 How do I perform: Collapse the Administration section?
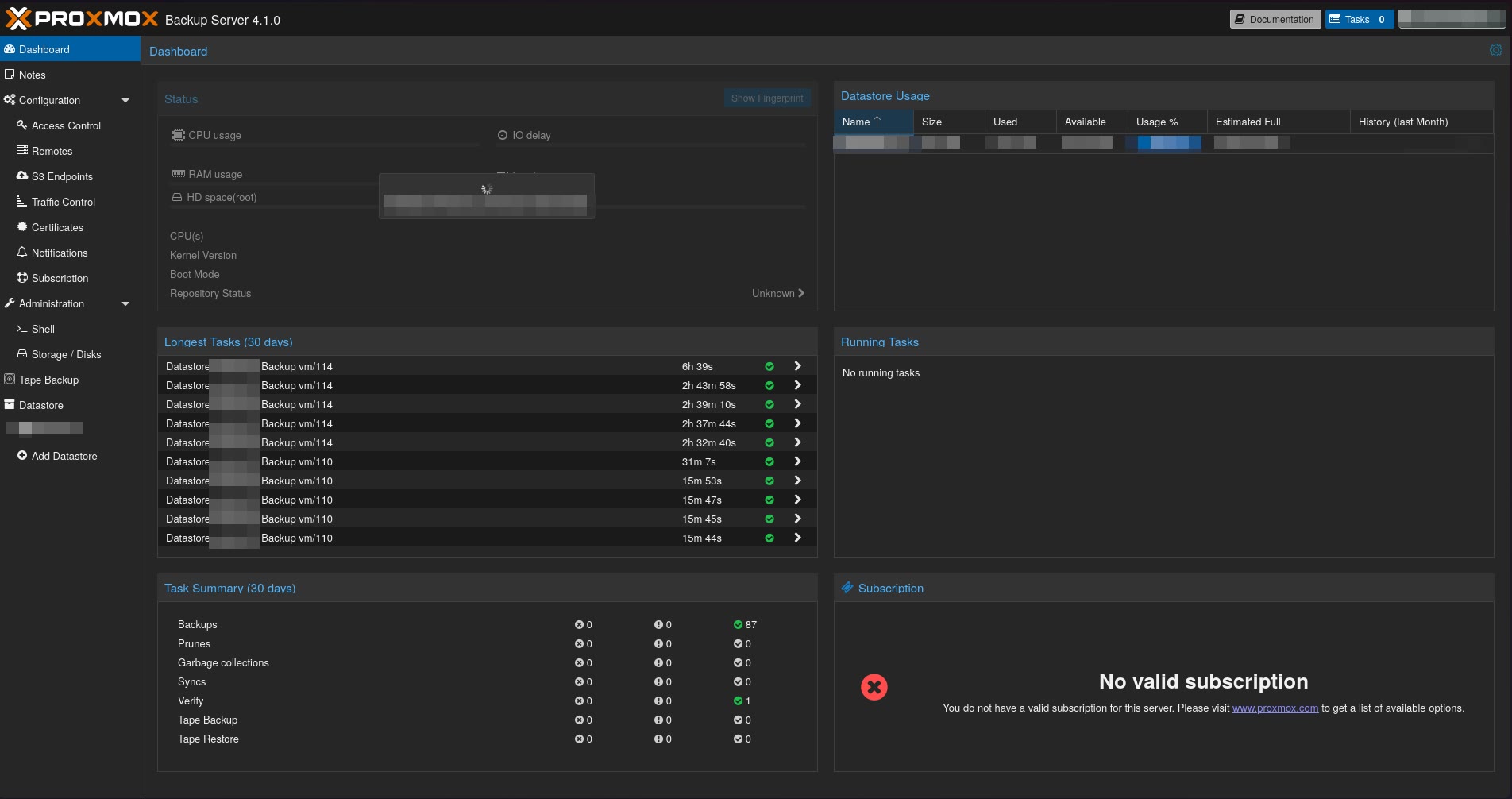pos(125,303)
